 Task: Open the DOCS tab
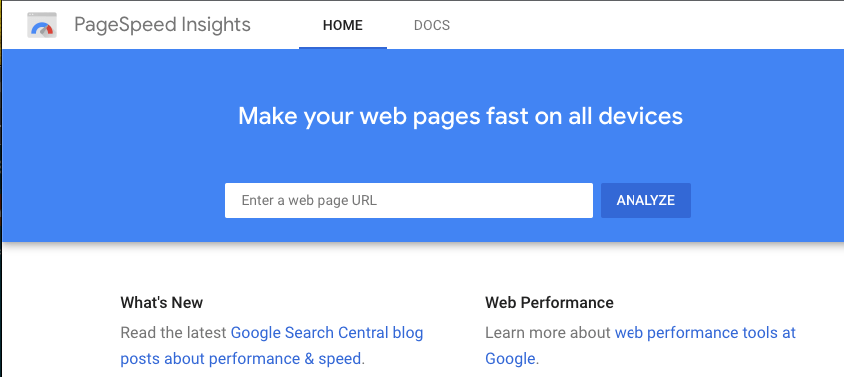click(x=432, y=25)
